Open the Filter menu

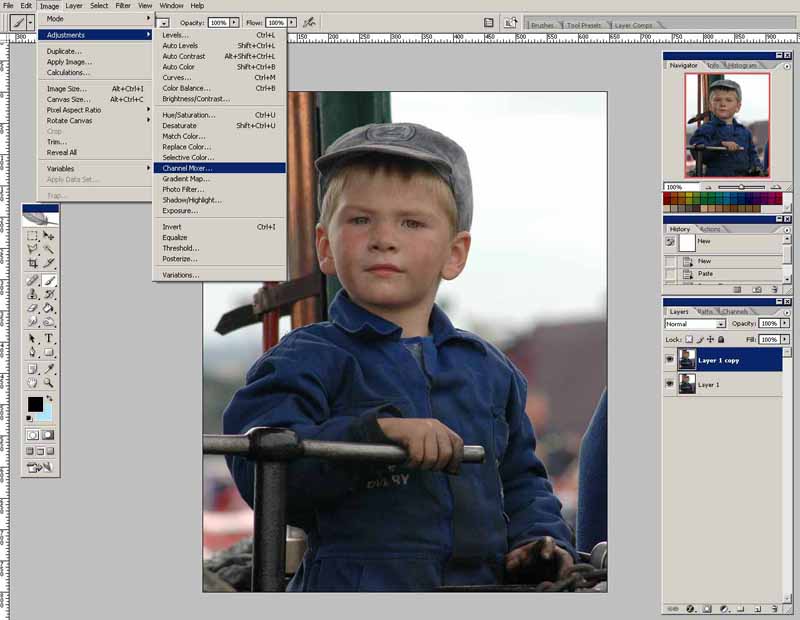[123, 6]
